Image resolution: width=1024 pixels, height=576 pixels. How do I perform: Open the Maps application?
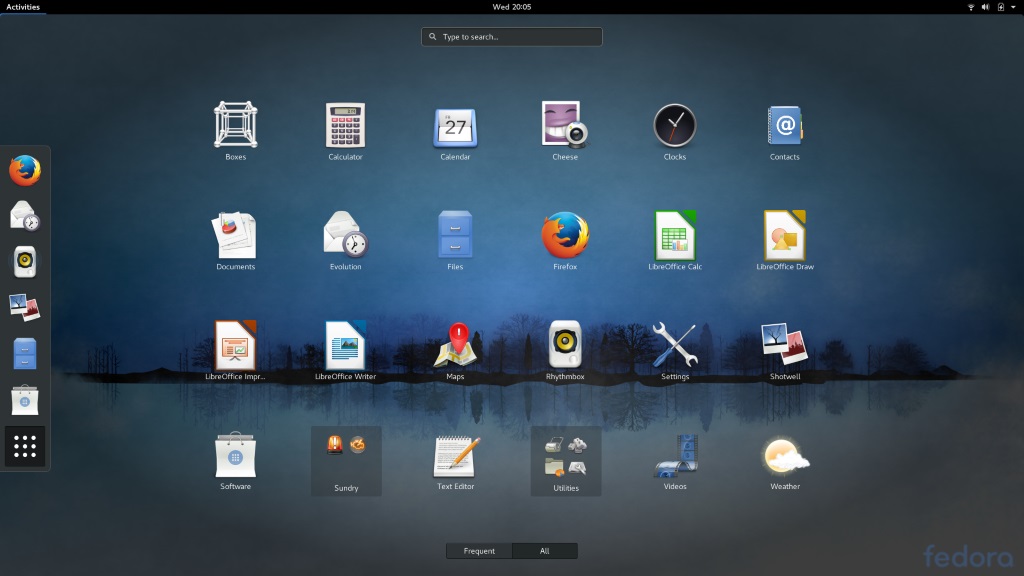click(x=455, y=351)
